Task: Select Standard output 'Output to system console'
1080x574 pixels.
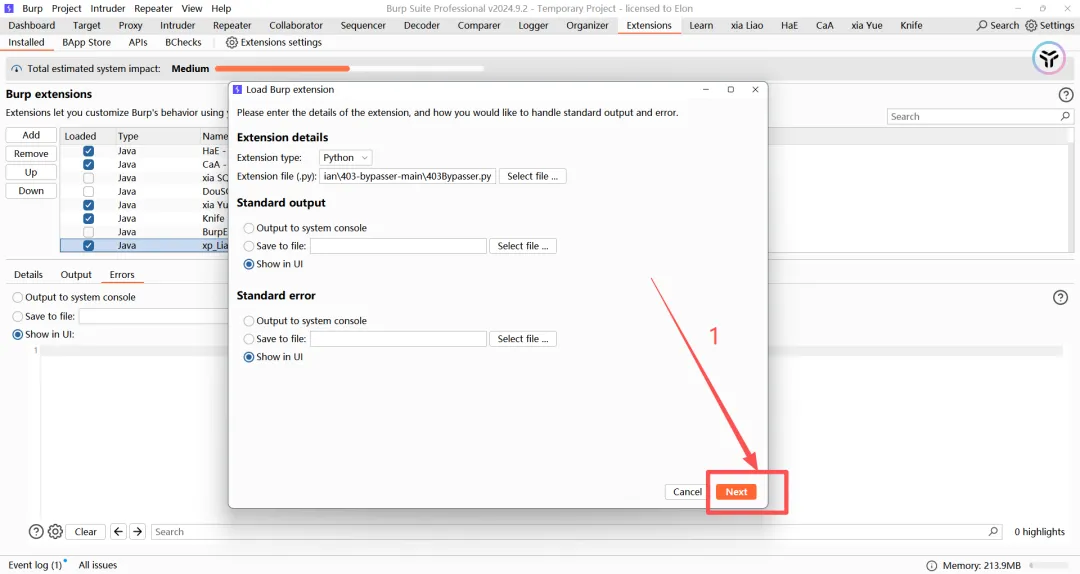Action: tap(249, 228)
